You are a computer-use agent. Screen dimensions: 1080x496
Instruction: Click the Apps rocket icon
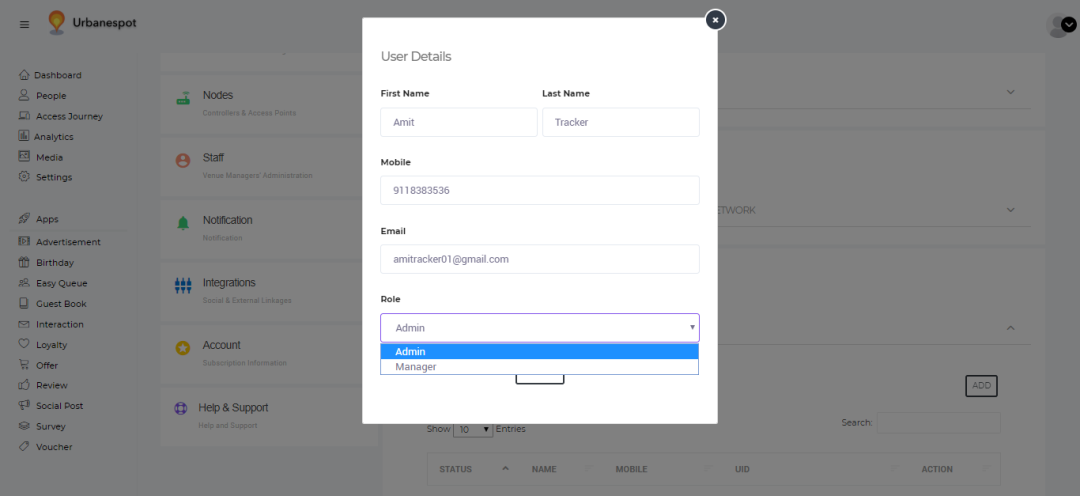click(24, 218)
